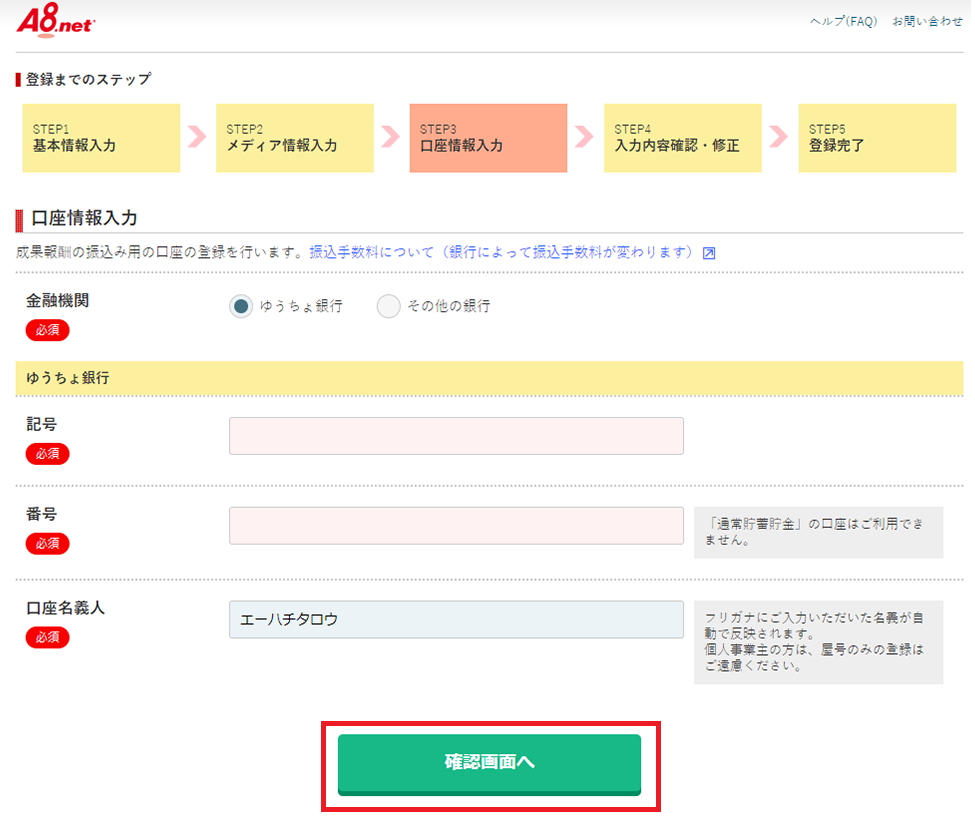Click the STEP5 登録完了 step box

point(877,138)
